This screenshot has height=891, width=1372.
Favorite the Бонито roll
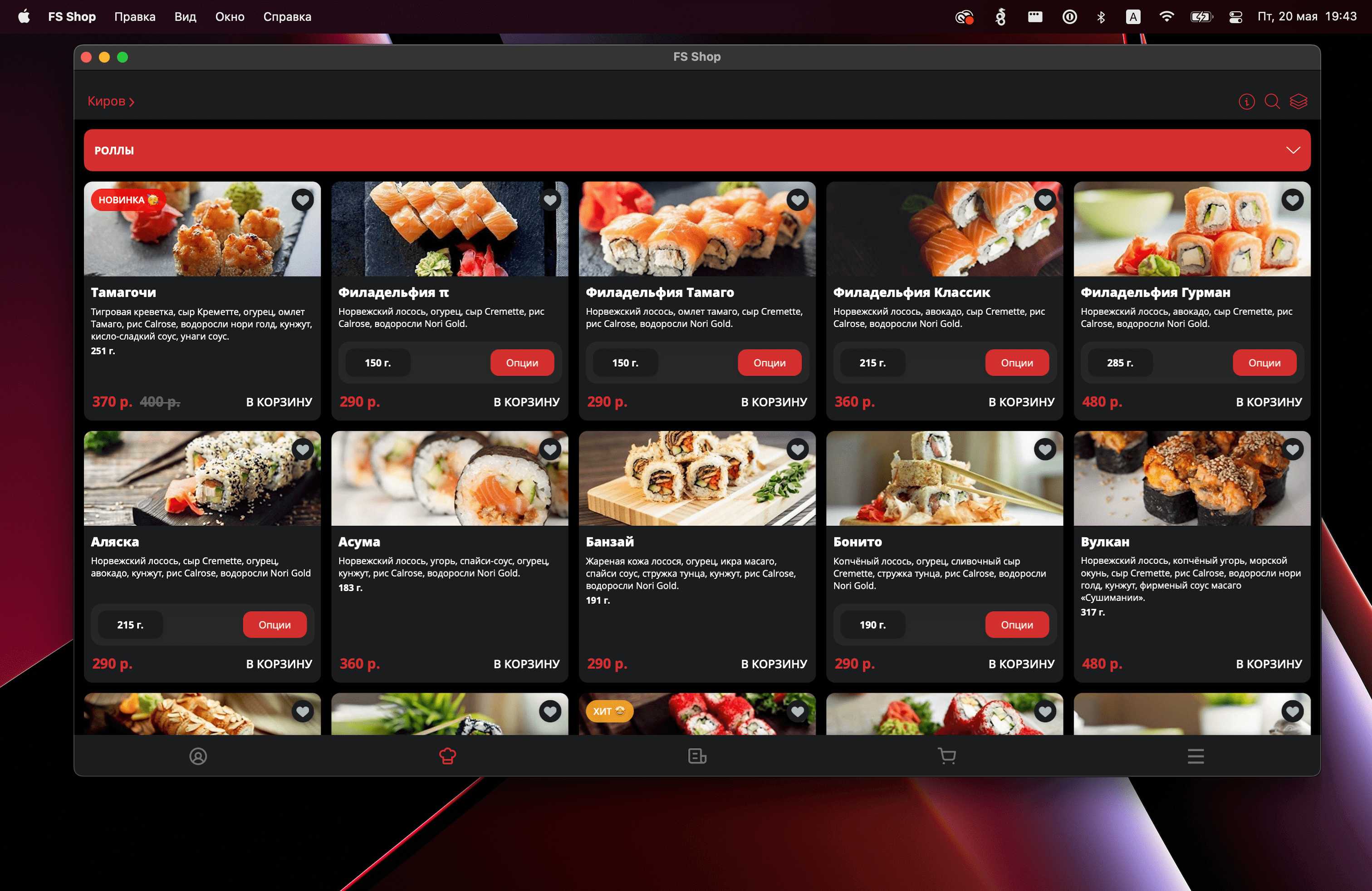[x=1045, y=450]
